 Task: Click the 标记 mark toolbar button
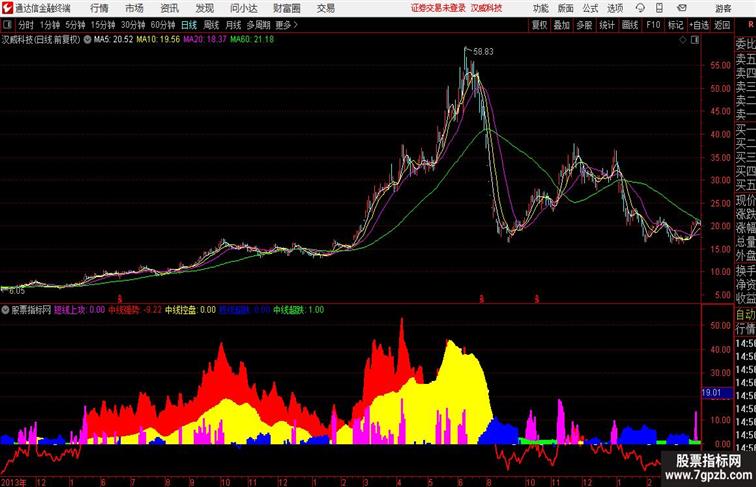[x=675, y=25]
